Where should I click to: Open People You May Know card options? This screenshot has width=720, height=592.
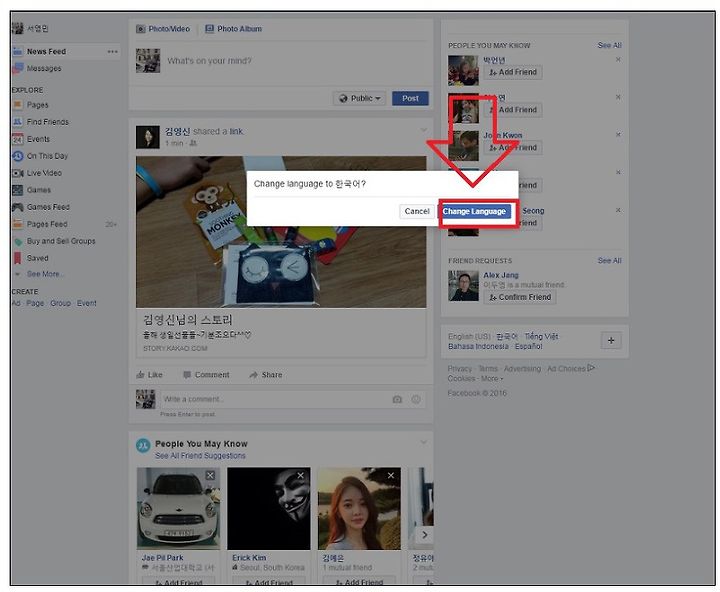pos(423,442)
